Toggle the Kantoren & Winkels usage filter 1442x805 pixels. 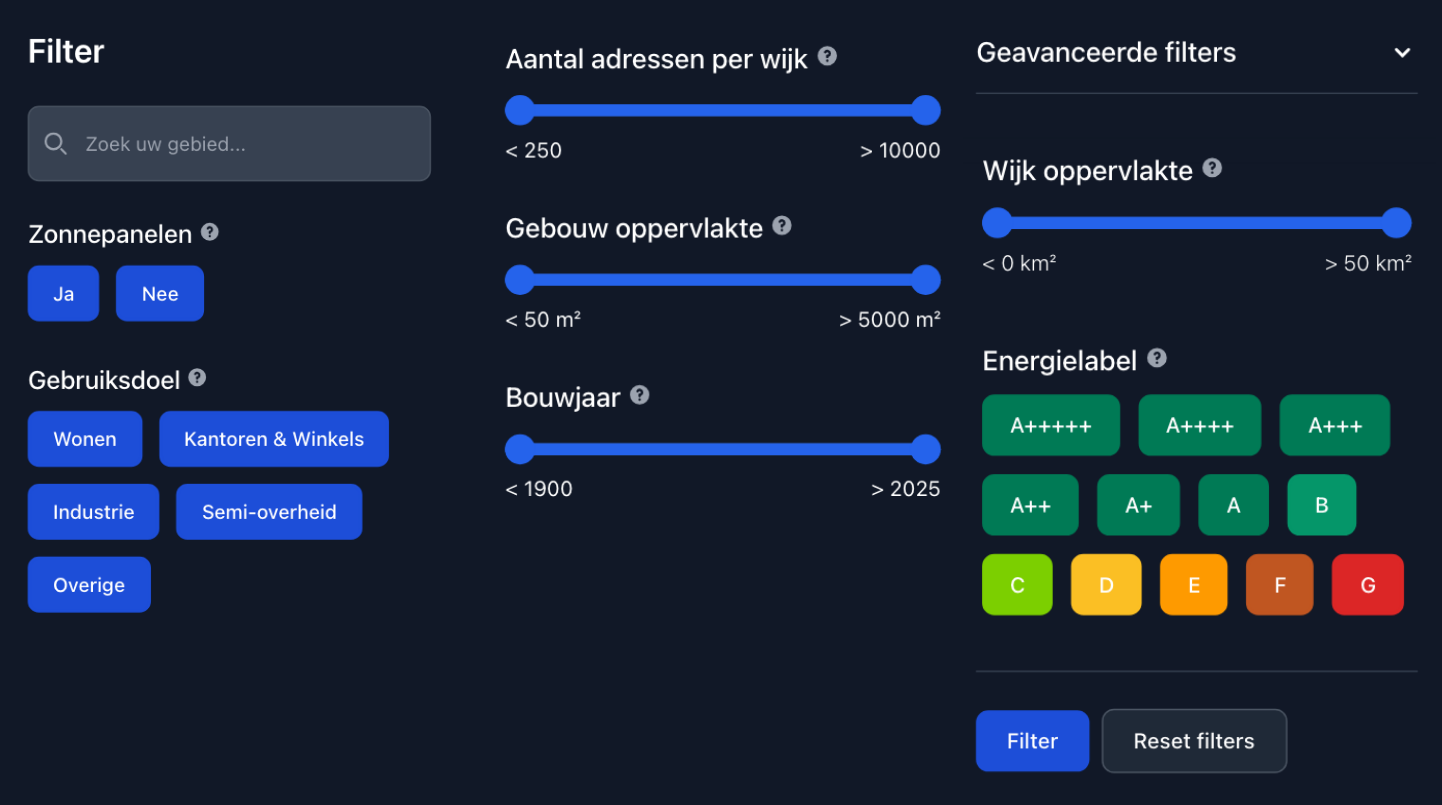[x=274, y=439]
